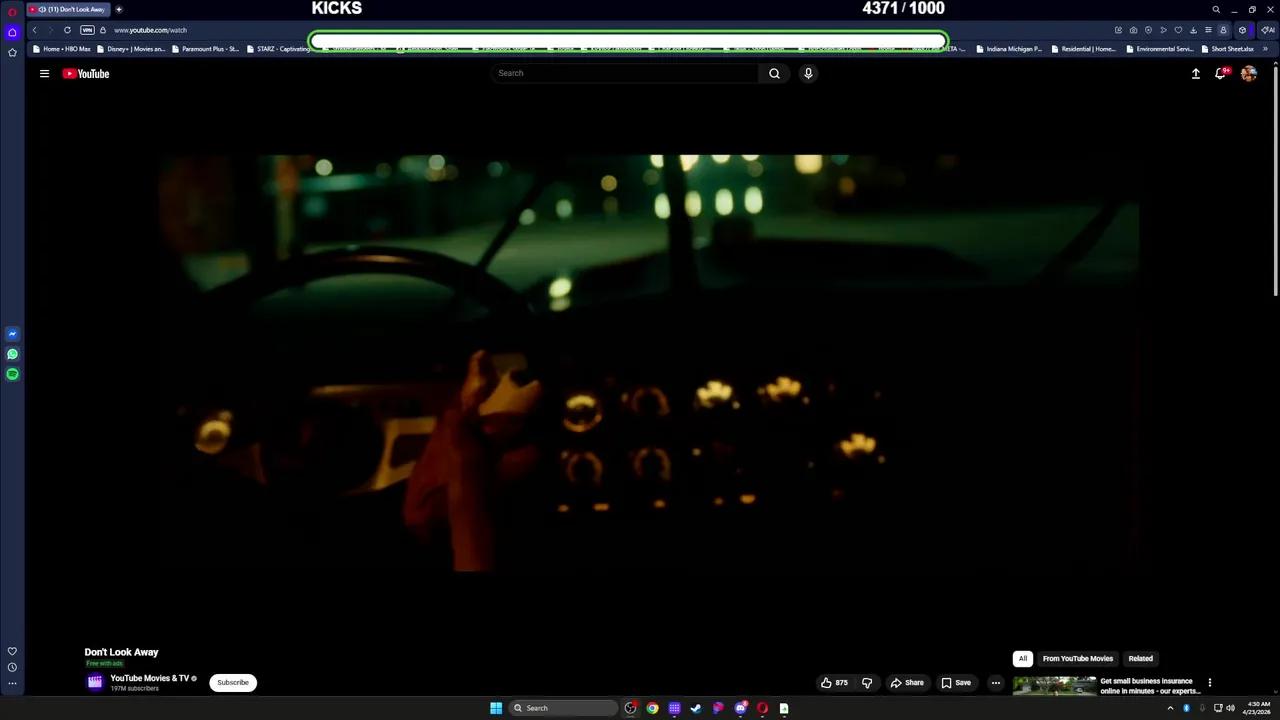1280x720 pixels.
Task: Subscribe to YouTube Movies & TV
Action: pyautogui.click(x=233, y=683)
